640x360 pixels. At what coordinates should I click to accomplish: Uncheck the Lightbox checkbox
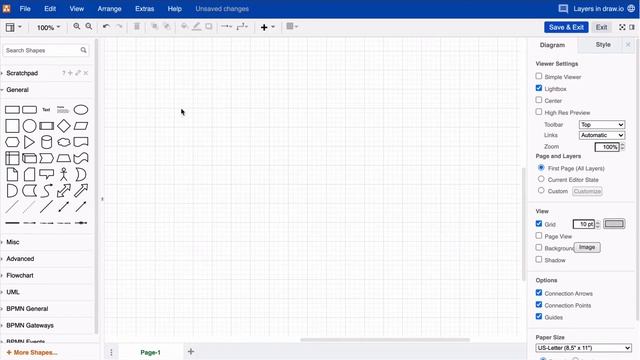(539, 88)
